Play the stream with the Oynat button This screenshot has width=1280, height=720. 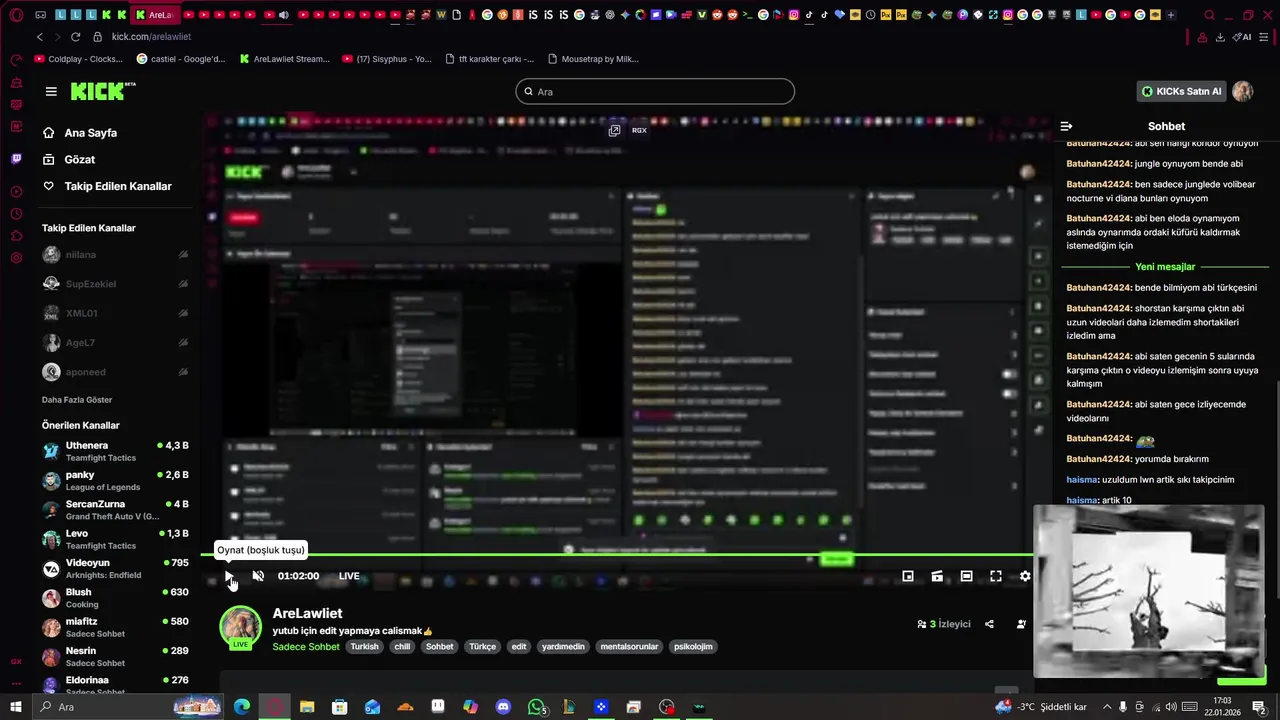tap(229, 576)
